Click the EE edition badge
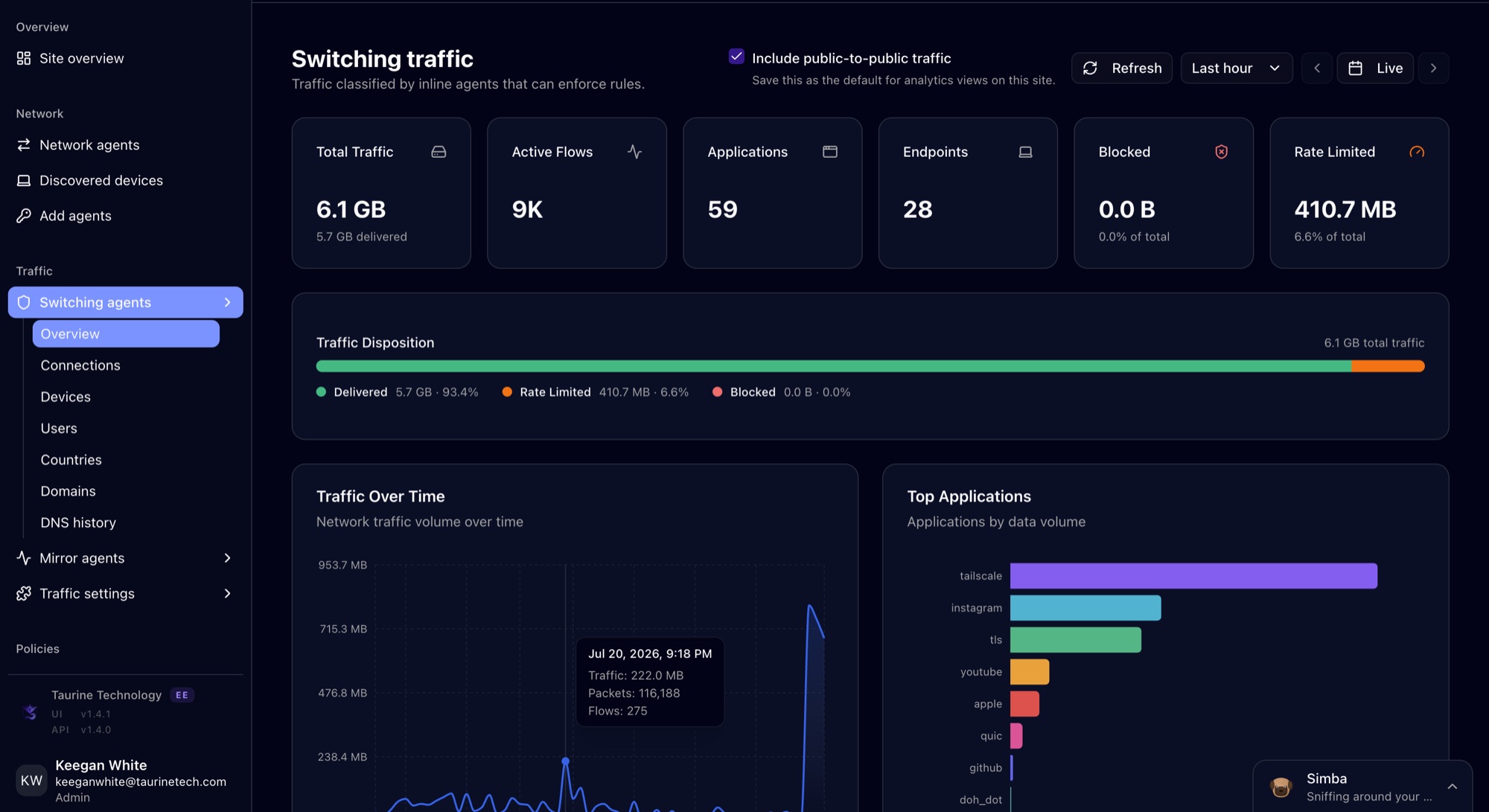The height and width of the screenshot is (812, 1489). pos(182,695)
